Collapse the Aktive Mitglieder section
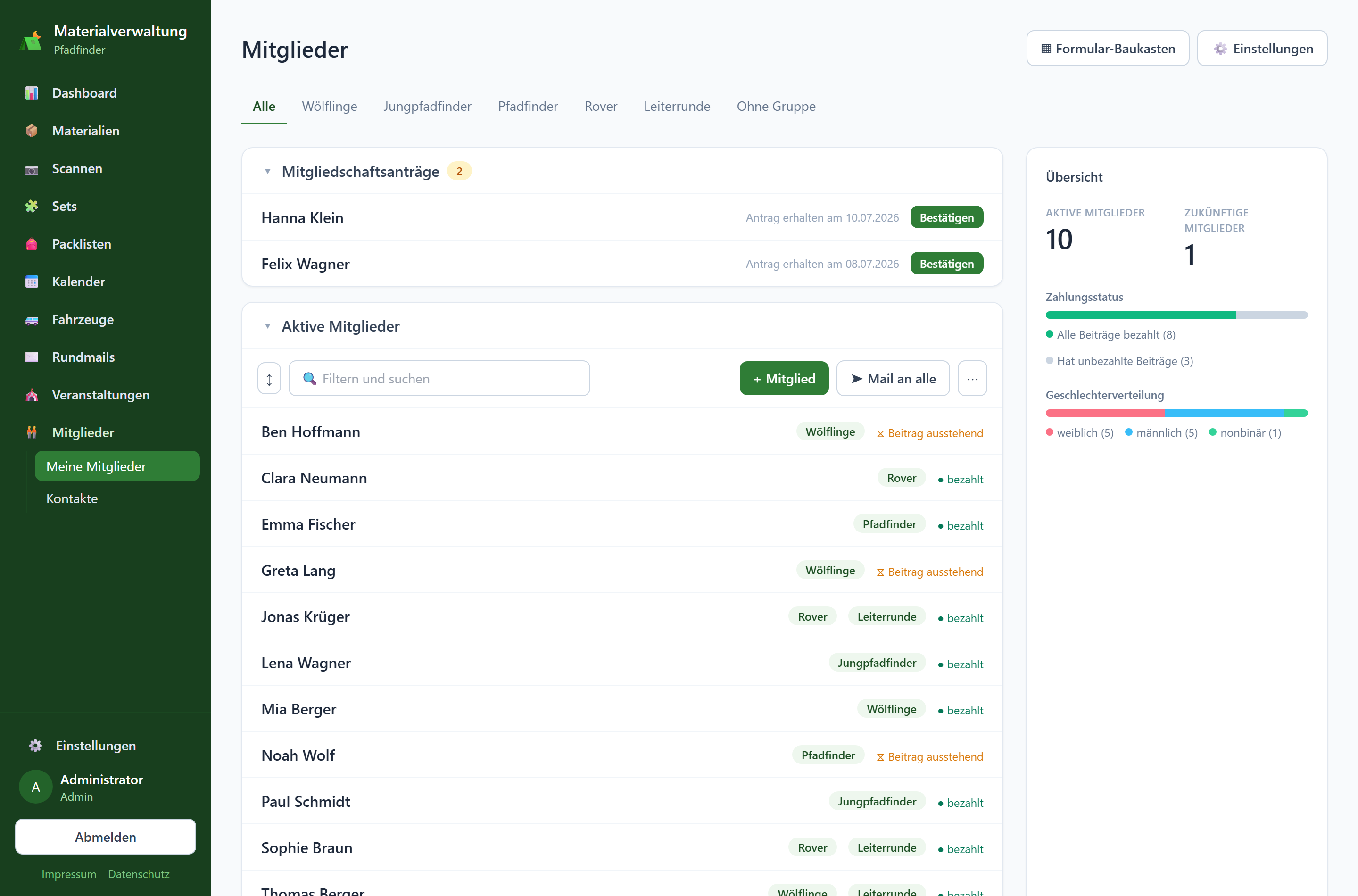The width and height of the screenshot is (1358, 896). [x=267, y=326]
